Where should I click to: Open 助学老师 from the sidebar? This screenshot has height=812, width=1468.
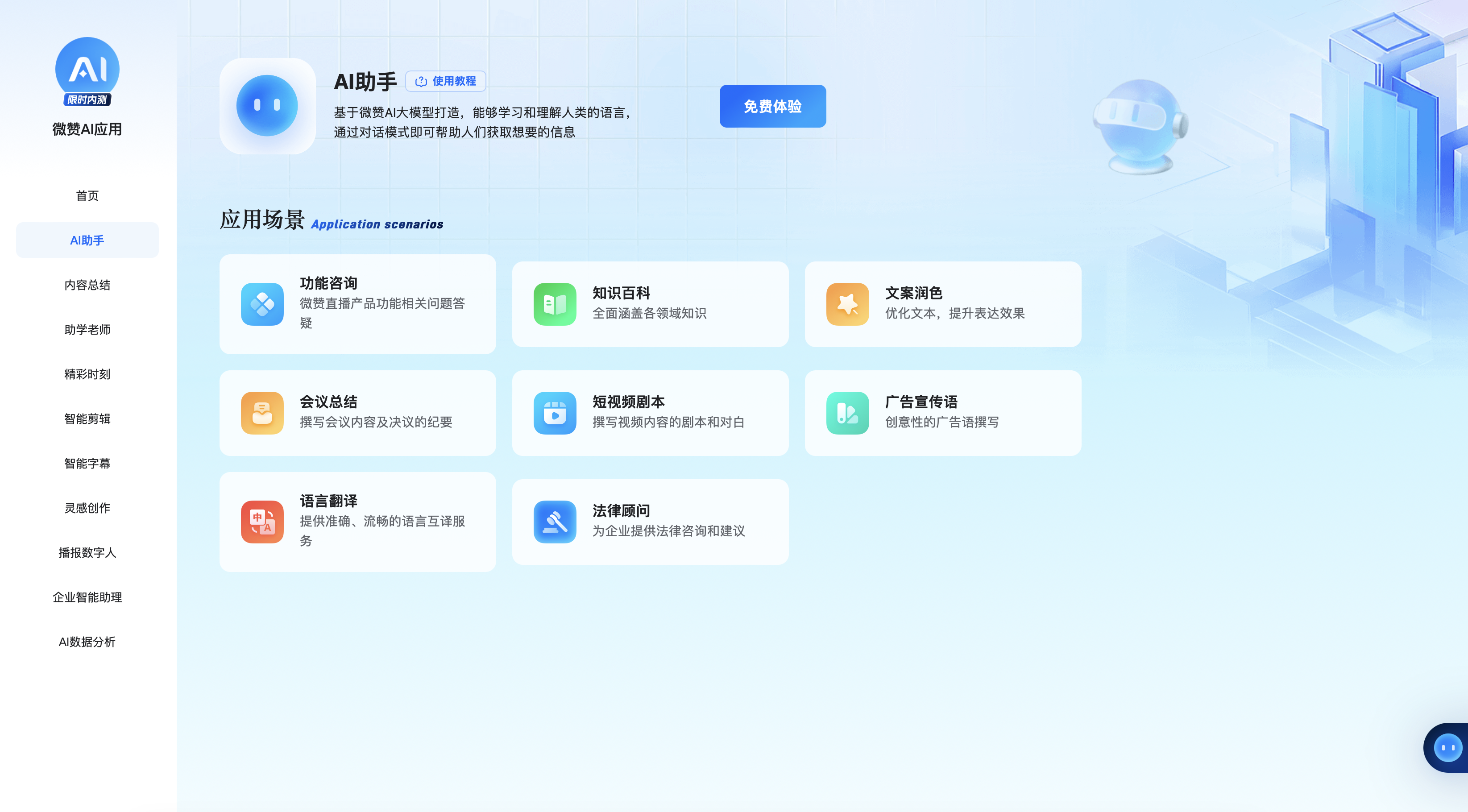pyautogui.click(x=87, y=329)
